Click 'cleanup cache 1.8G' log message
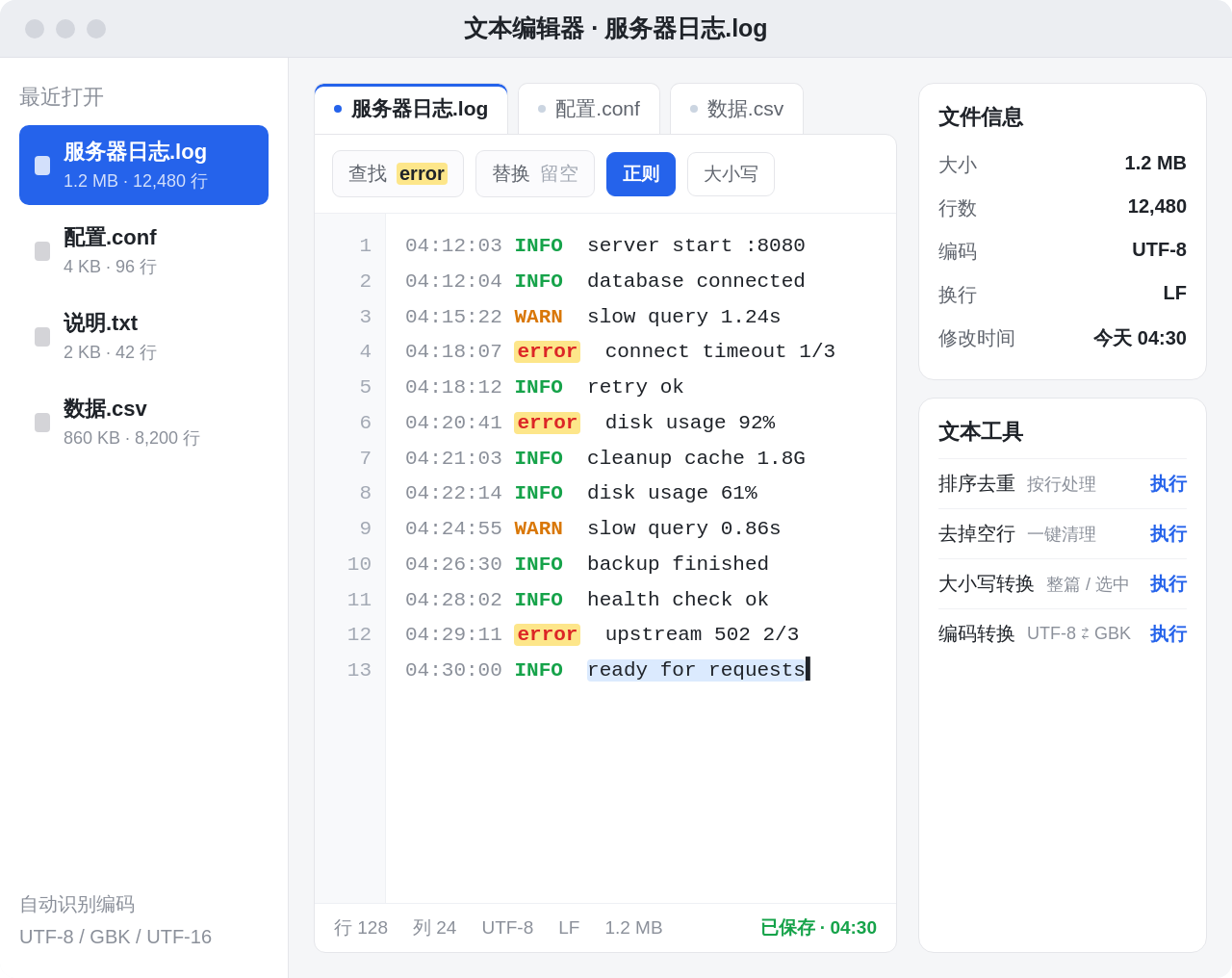Screen dimensions: 1232x978 696,458
